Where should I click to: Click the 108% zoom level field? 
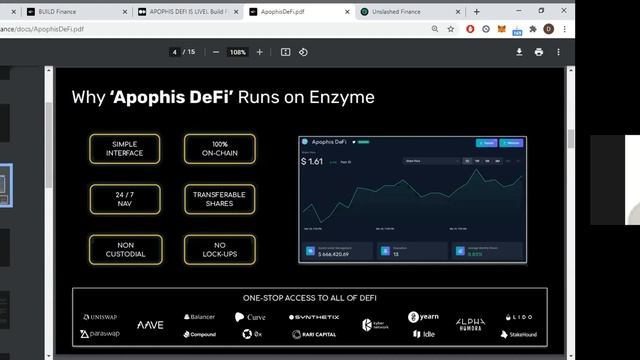tap(238, 52)
